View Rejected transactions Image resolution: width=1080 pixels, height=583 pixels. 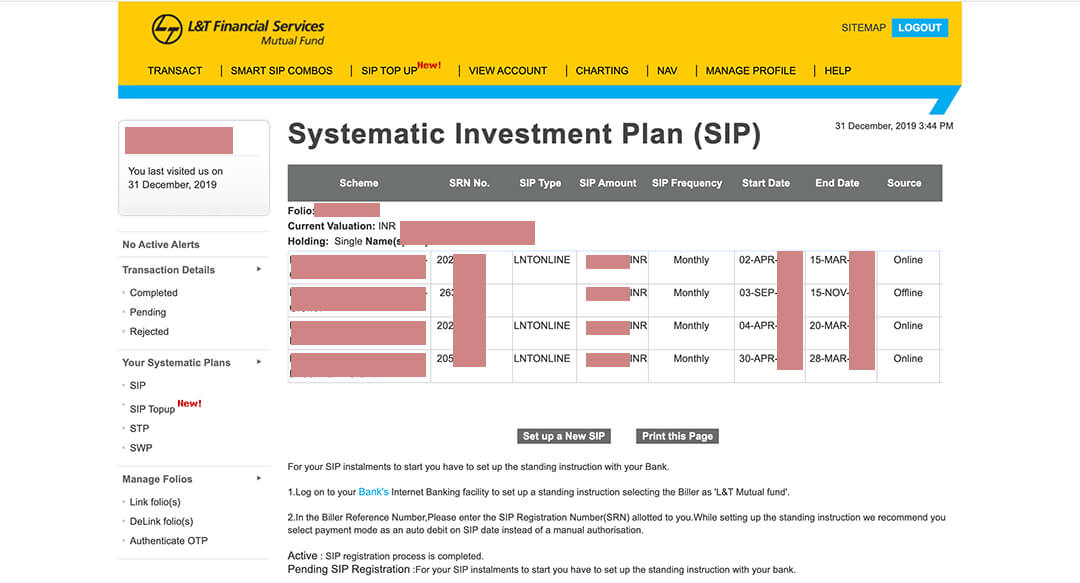tap(149, 331)
